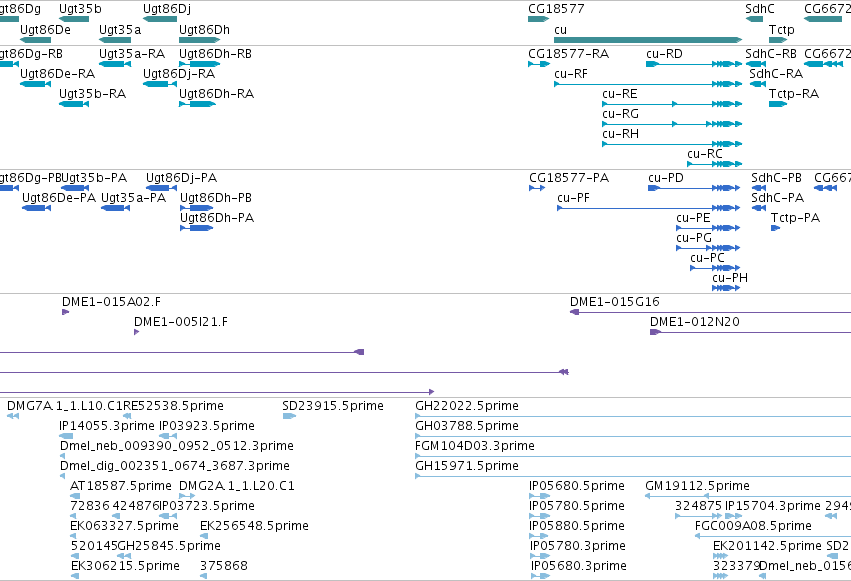Image resolution: width=851 pixels, height=581 pixels.
Task: Click the Ugt86Dj-RA transcript label
Action: 179,74
